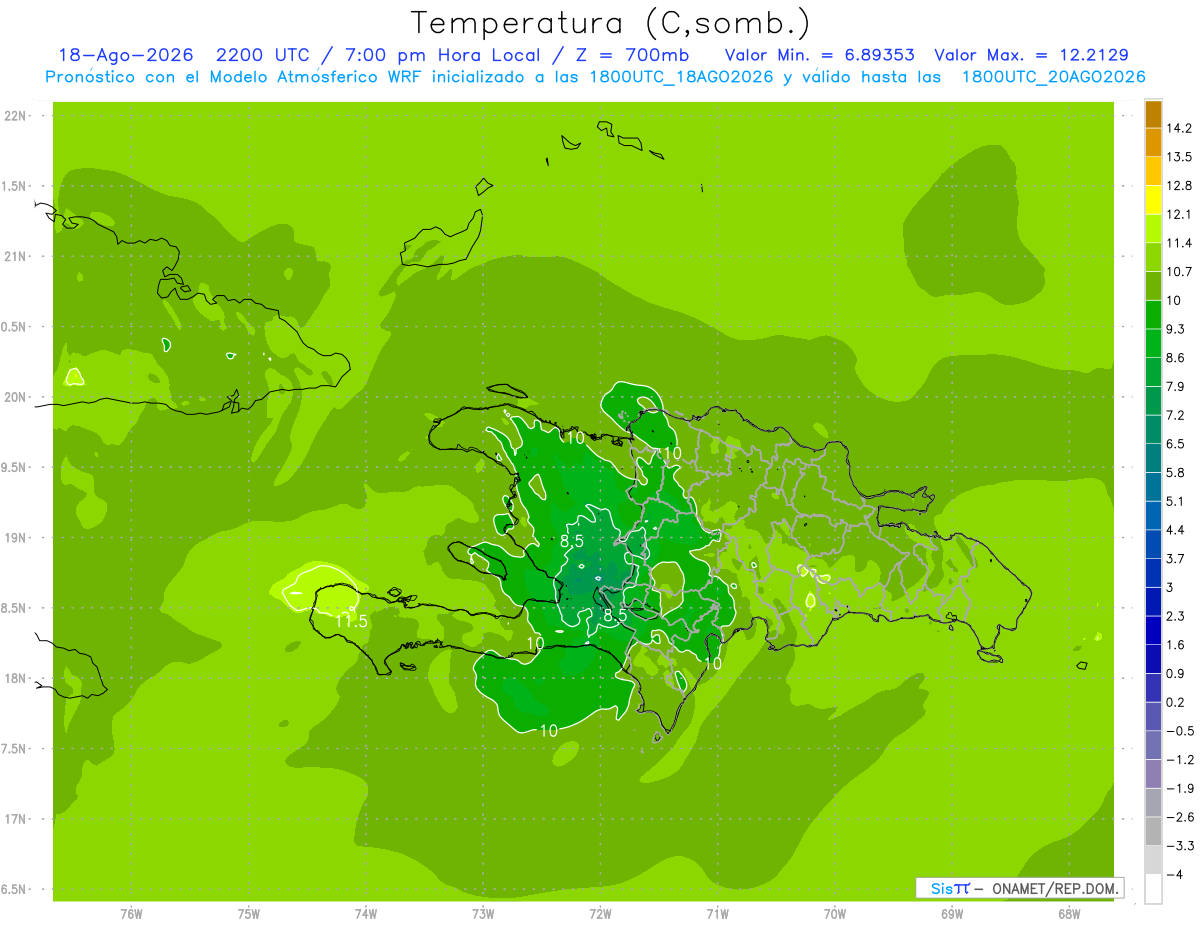Click the '14.2' color scale label

pyautogui.click(x=1178, y=128)
